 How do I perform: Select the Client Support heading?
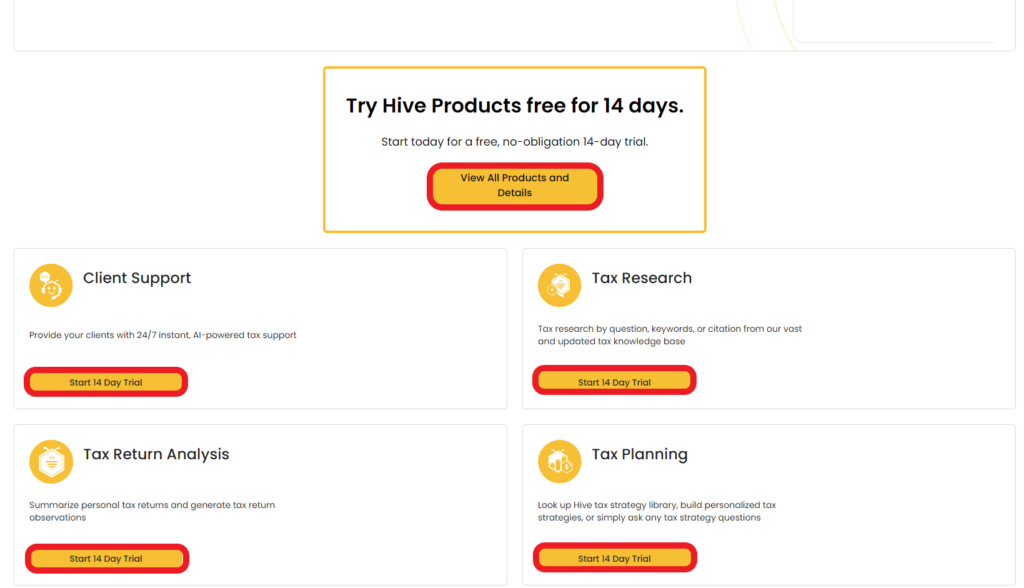point(137,278)
